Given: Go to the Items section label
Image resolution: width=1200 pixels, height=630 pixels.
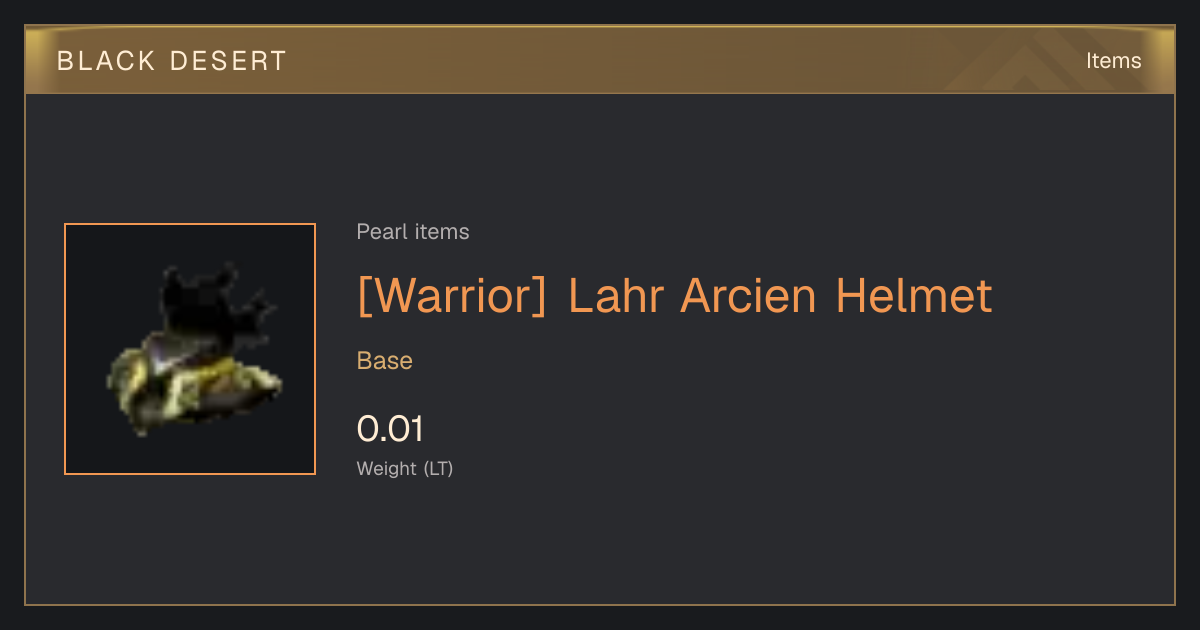Looking at the screenshot, I should click(1114, 61).
